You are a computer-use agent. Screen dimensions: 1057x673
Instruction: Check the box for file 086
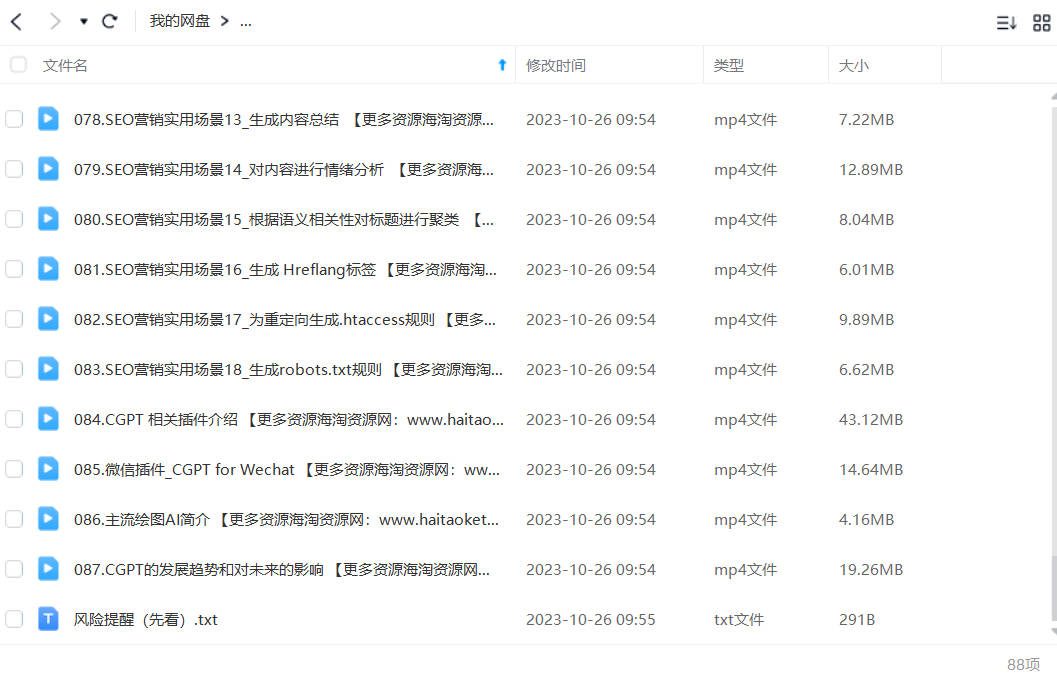click(x=14, y=519)
